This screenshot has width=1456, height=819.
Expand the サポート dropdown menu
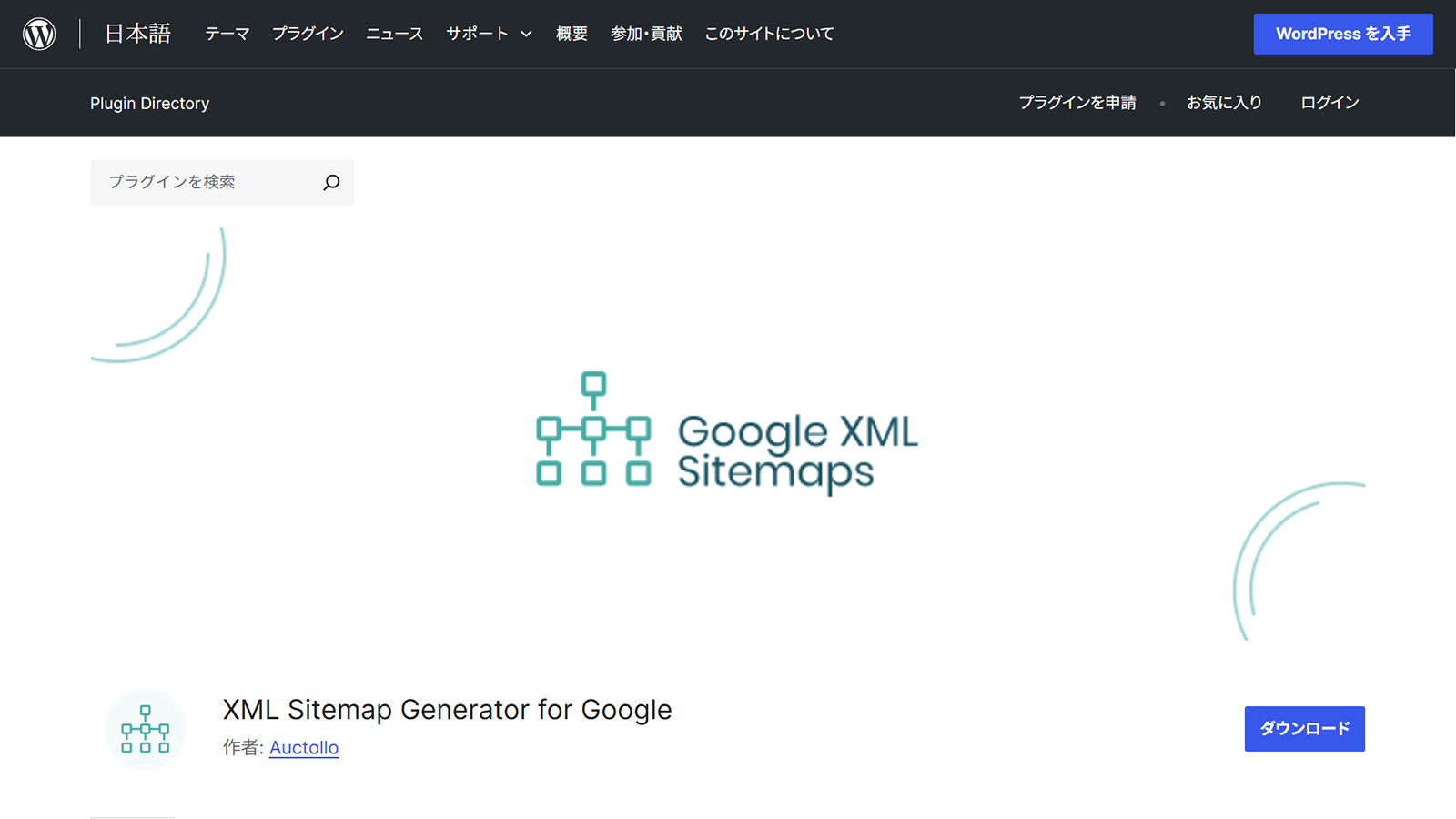tap(489, 34)
